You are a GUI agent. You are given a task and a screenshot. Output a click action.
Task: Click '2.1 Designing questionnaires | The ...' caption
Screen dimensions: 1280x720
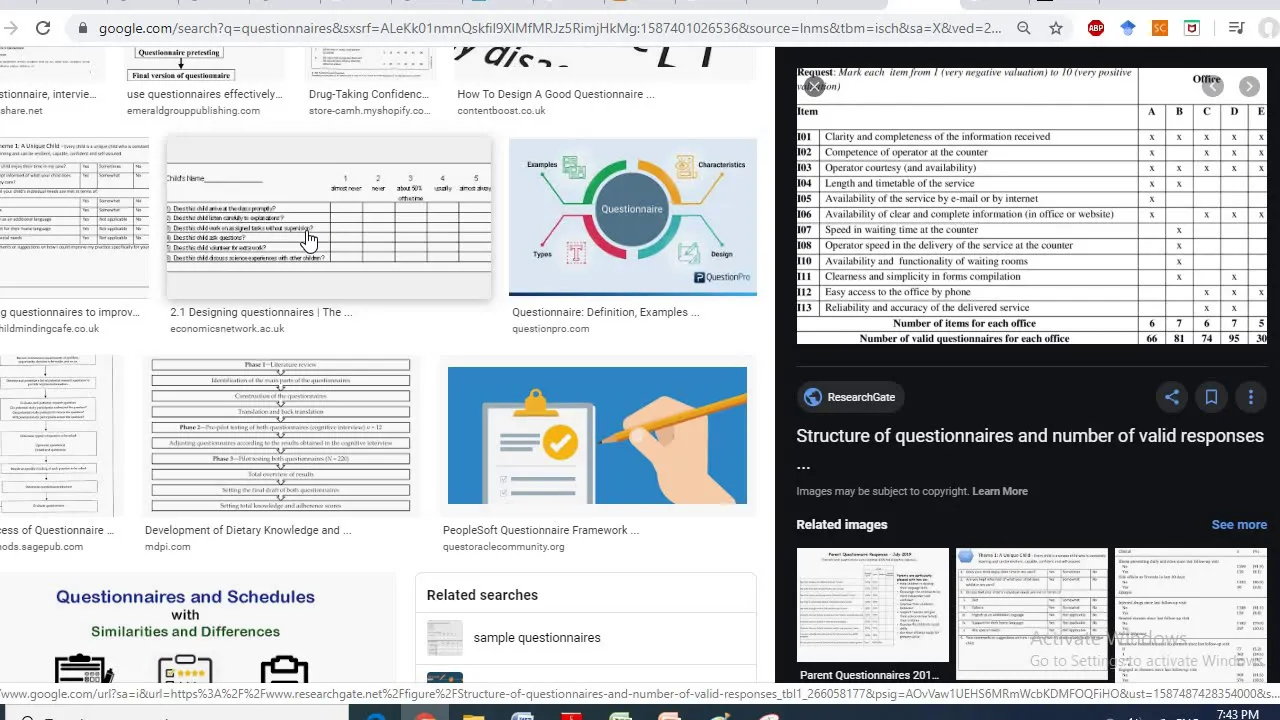261,312
